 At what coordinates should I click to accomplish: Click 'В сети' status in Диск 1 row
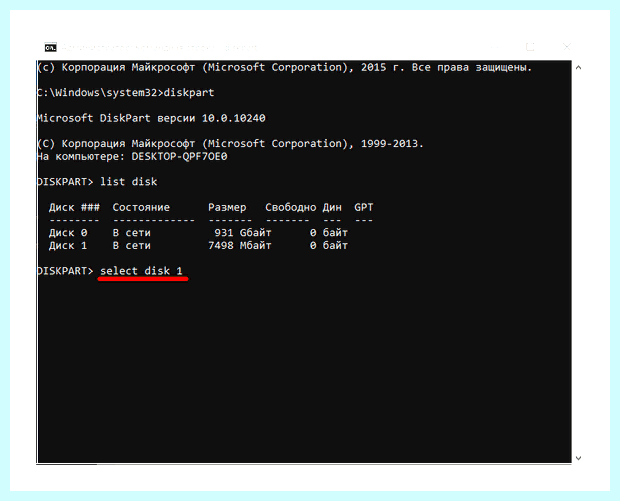click(132, 246)
